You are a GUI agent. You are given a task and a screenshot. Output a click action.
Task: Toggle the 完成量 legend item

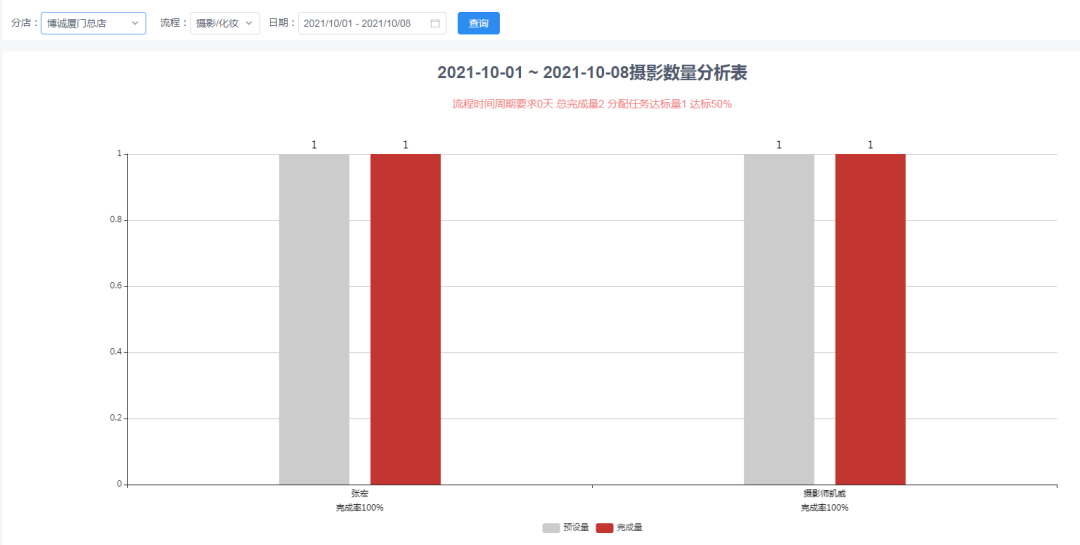click(x=619, y=528)
